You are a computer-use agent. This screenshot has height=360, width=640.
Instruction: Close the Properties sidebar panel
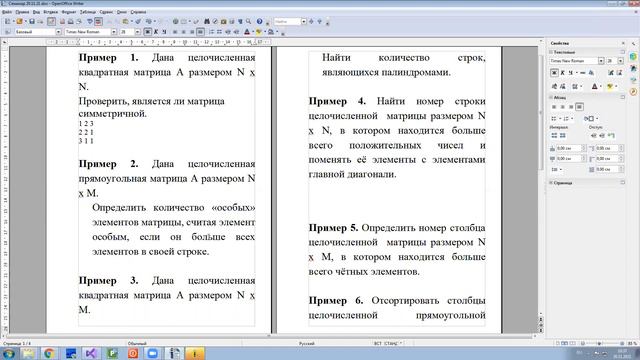(623, 43)
